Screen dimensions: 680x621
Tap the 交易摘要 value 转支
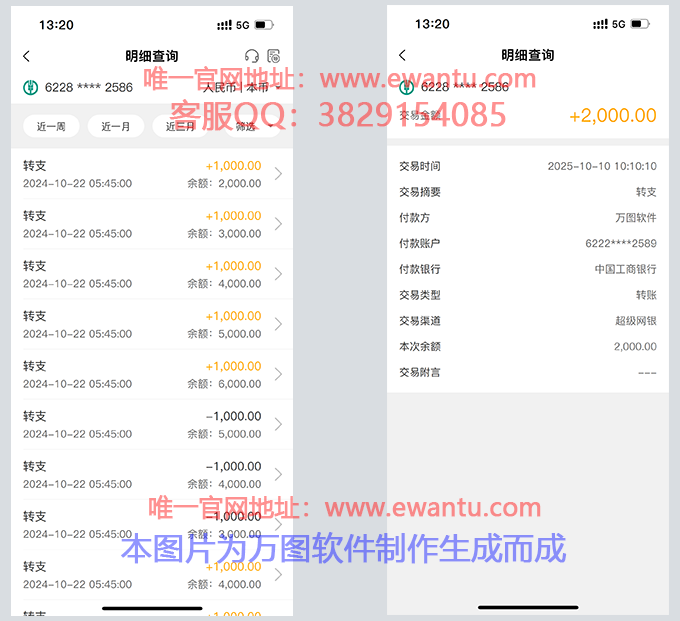(646, 192)
